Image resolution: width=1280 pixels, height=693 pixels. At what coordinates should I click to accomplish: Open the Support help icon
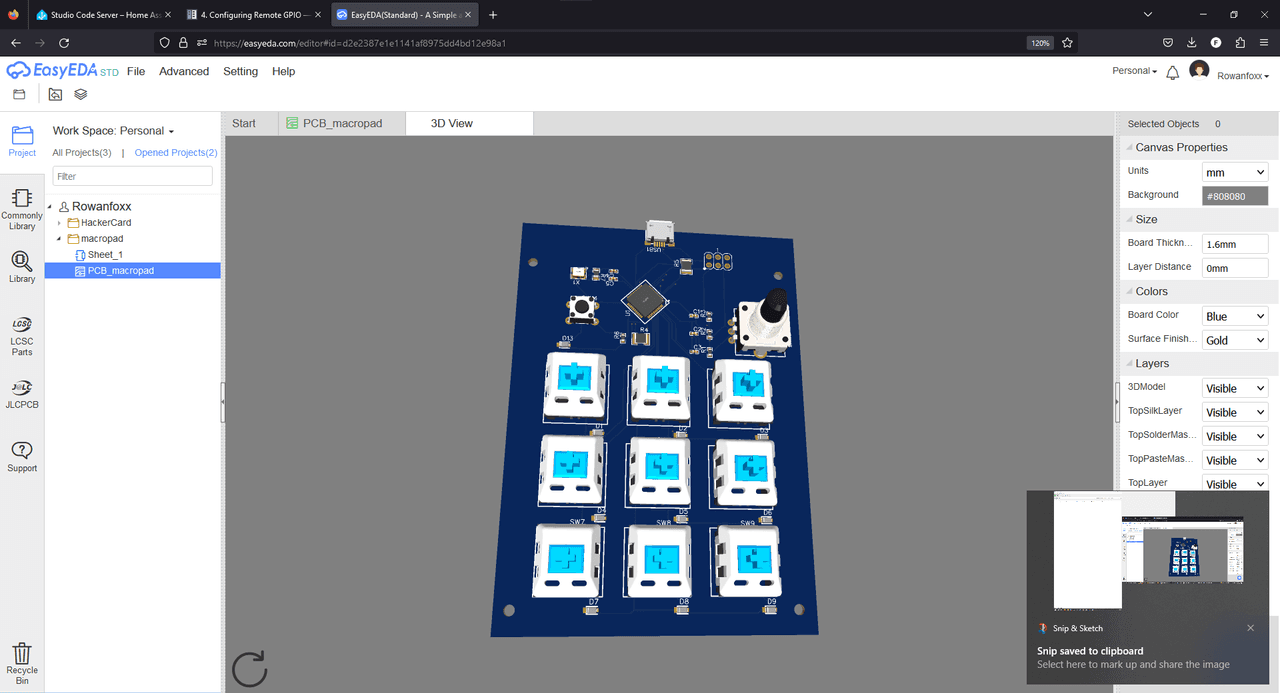tap(22, 456)
